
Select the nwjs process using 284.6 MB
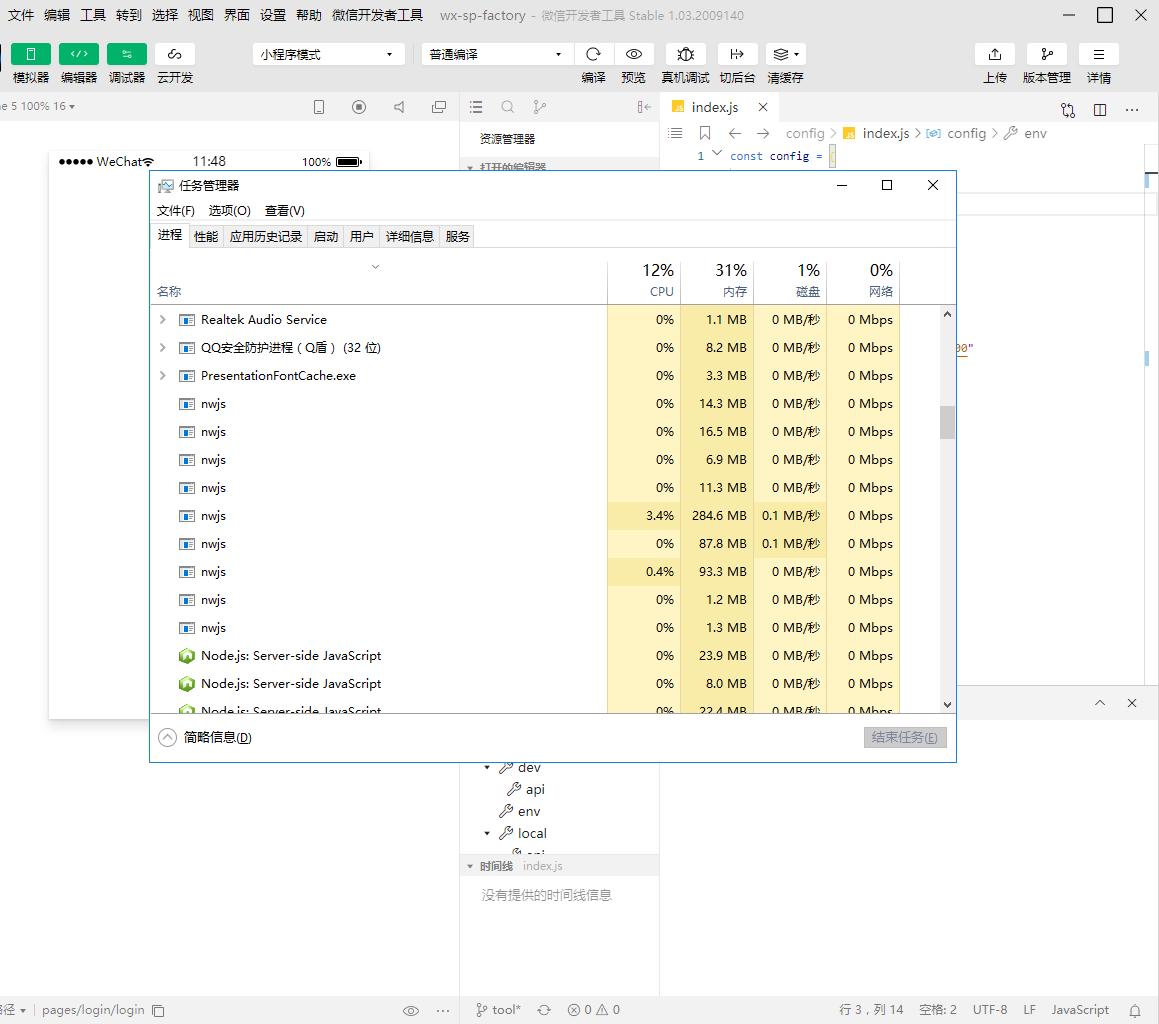tap(527, 515)
